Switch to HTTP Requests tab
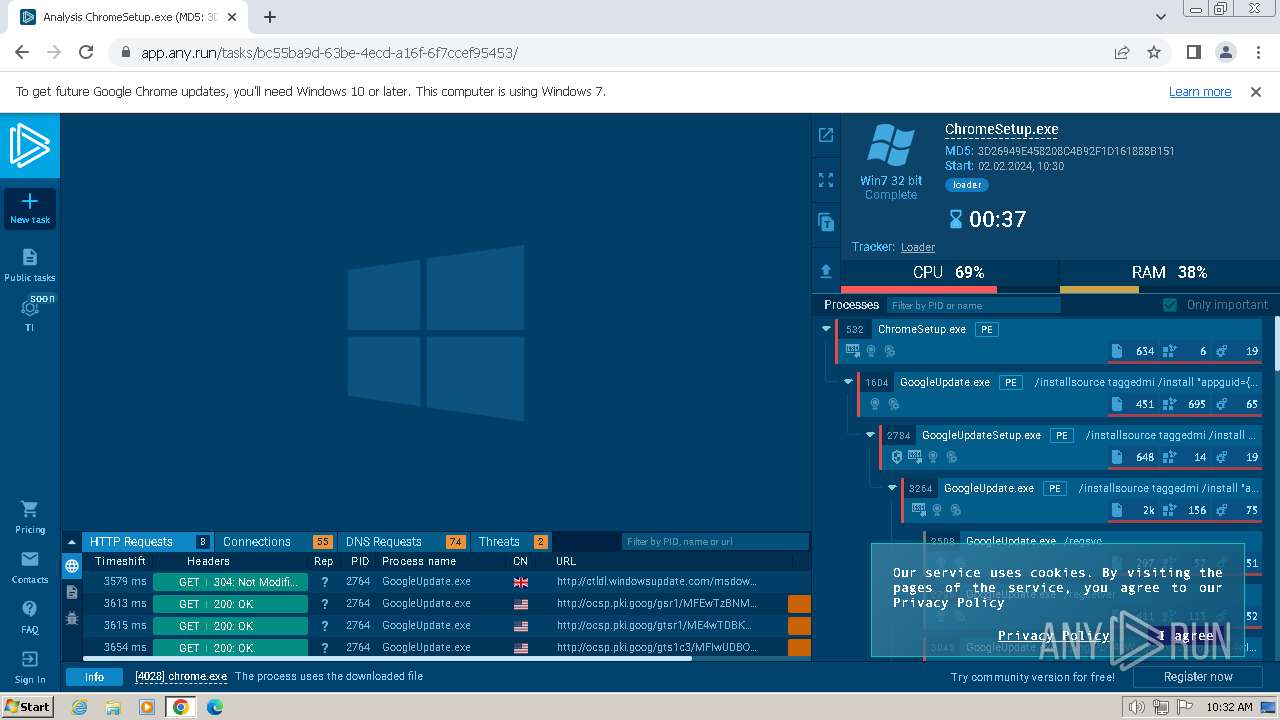 point(148,542)
